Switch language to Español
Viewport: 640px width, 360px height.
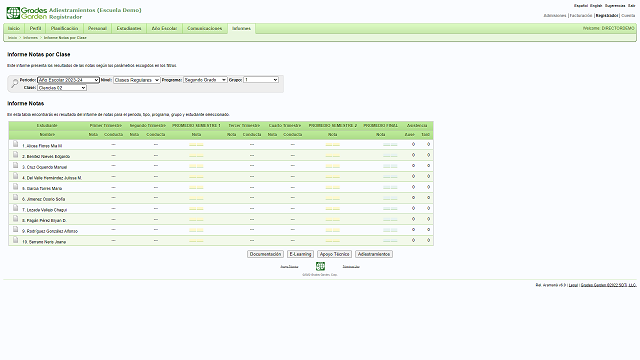pos(581,6)
